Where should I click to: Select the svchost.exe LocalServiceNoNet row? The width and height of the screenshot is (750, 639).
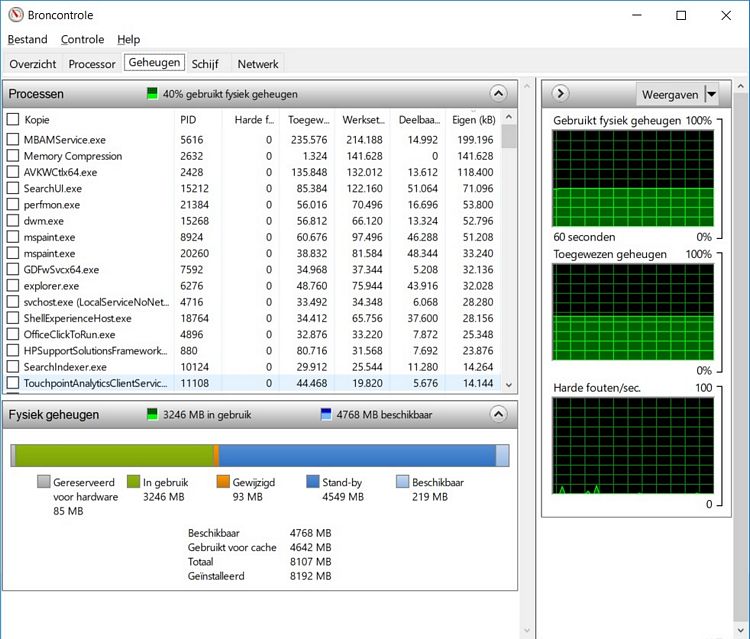click(253, 302)
